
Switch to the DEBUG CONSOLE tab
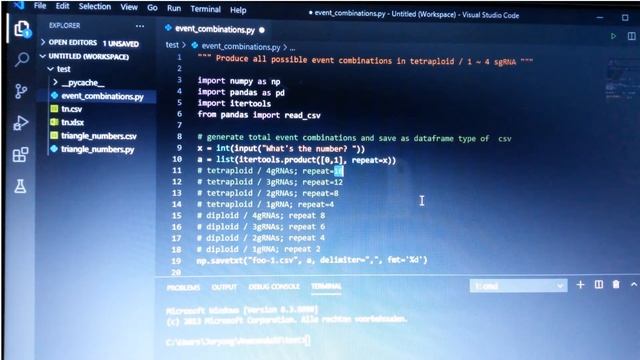pos(274,287)
